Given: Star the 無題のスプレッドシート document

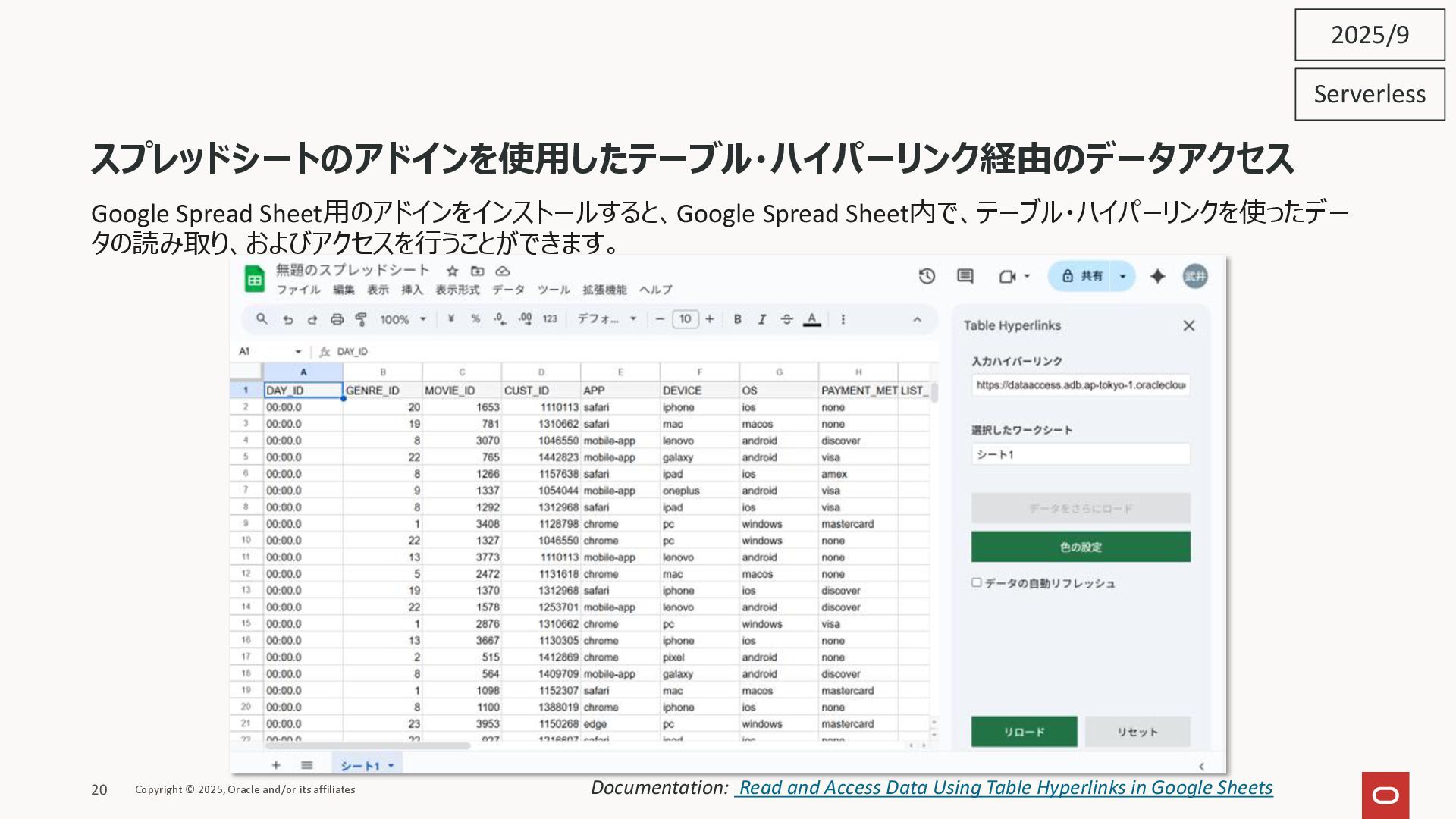Looking at the screenshot, I should coord(453,271).
